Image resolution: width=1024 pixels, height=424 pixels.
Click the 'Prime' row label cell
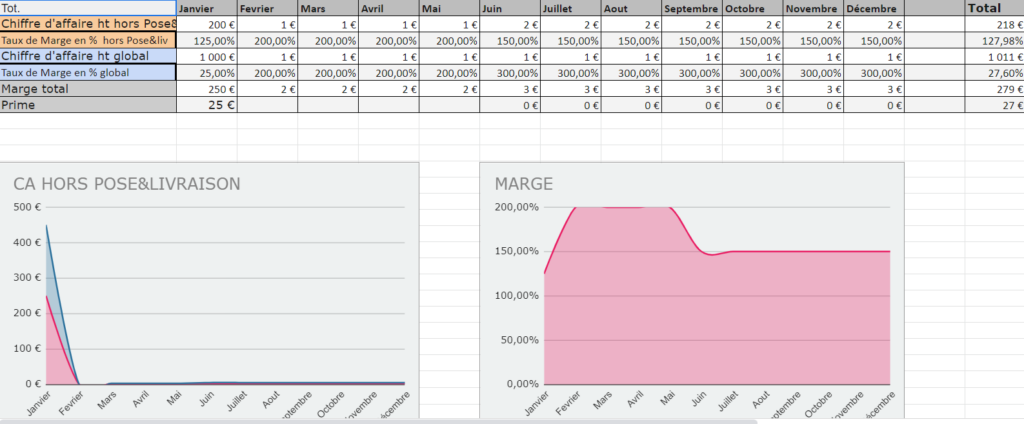coord(88,105)
